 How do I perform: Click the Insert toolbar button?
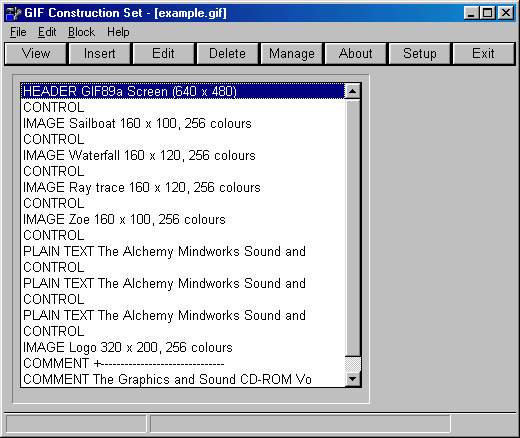(99, 53)
